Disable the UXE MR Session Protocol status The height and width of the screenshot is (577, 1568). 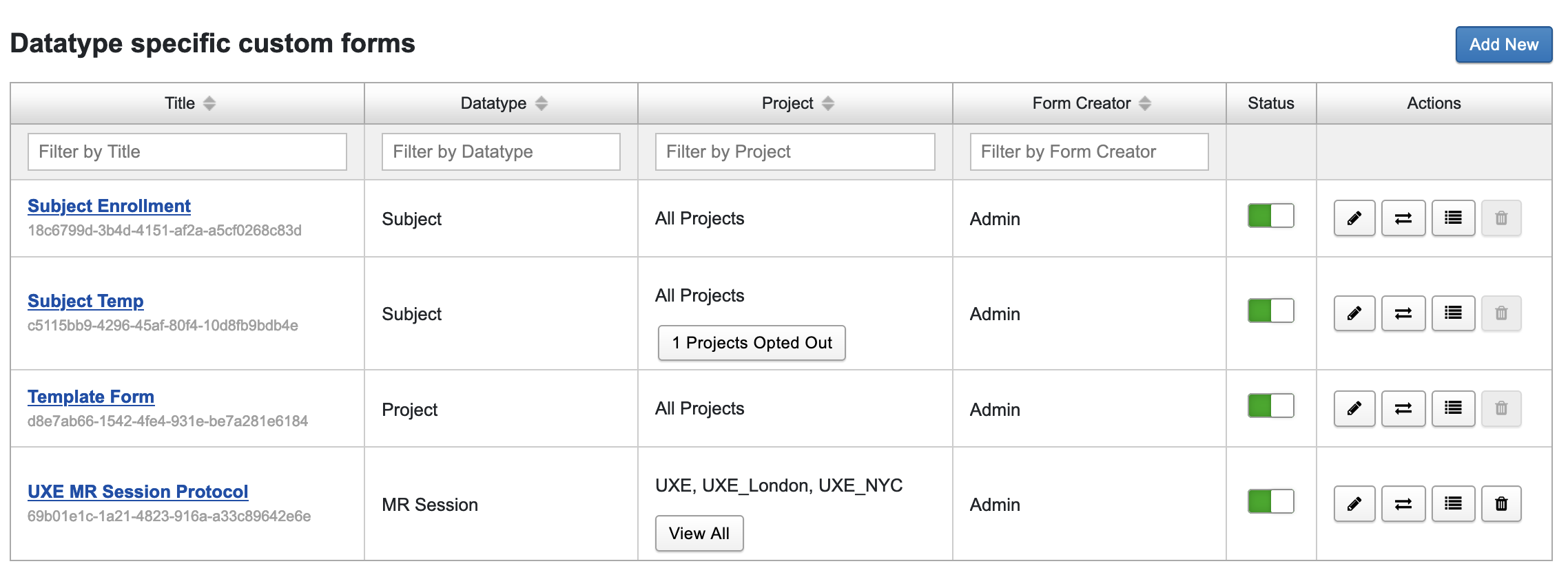click(1270, 502)
